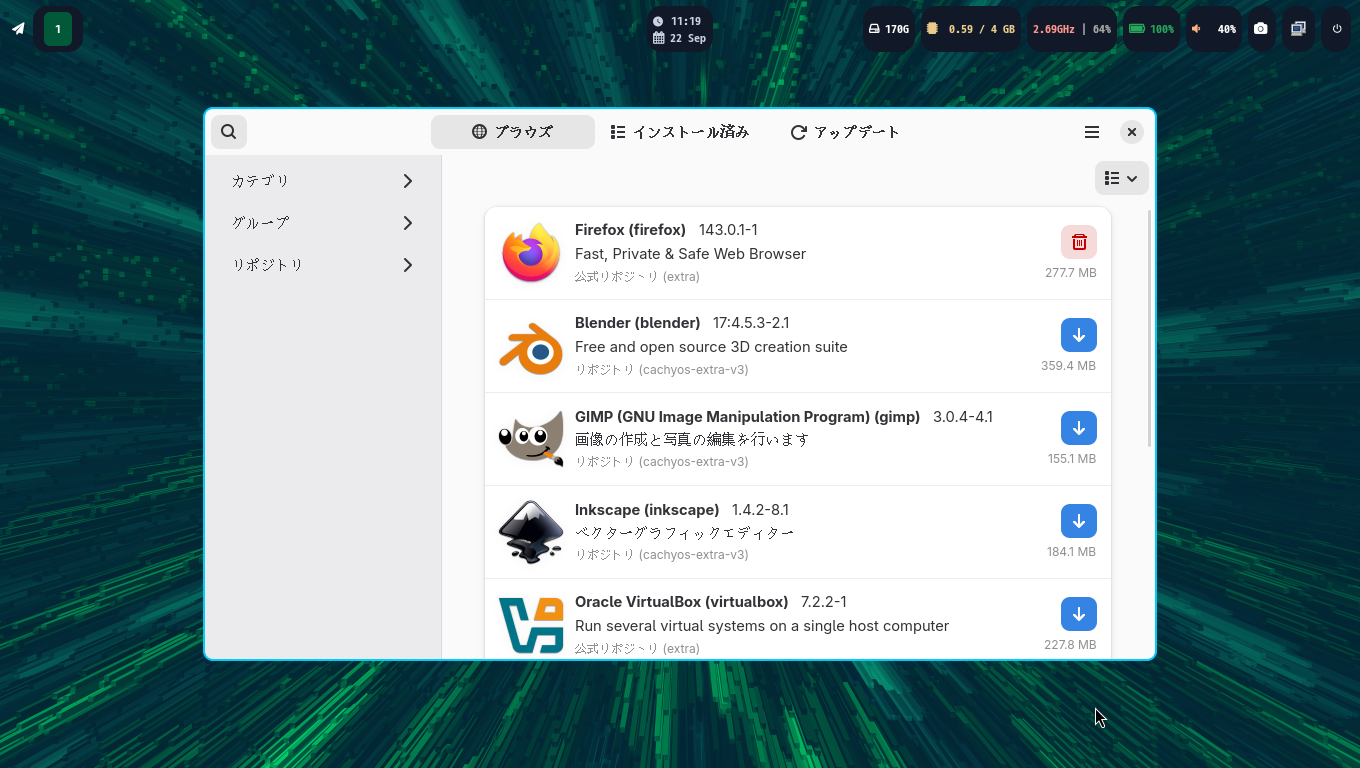This screenshot has width=1360, height=768.
Task: Open the search button in package manager
Action: click(229, 132)
